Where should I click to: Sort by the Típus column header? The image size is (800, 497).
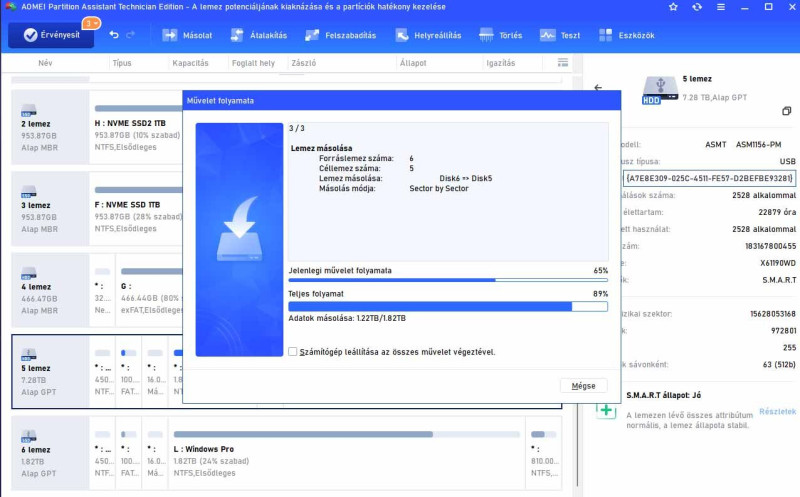click(122, 63)
